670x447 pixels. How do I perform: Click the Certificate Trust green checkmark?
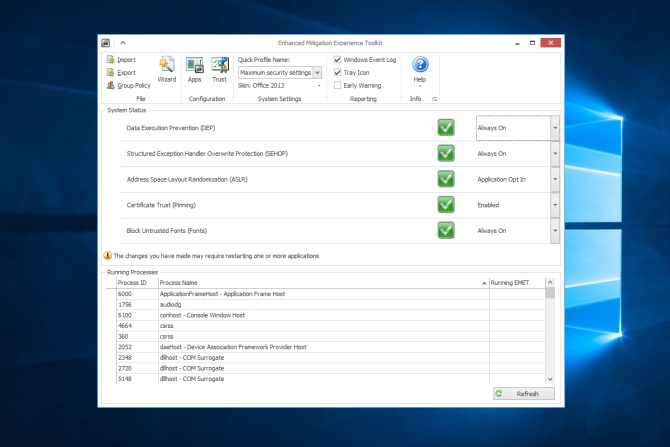(446, 205)
